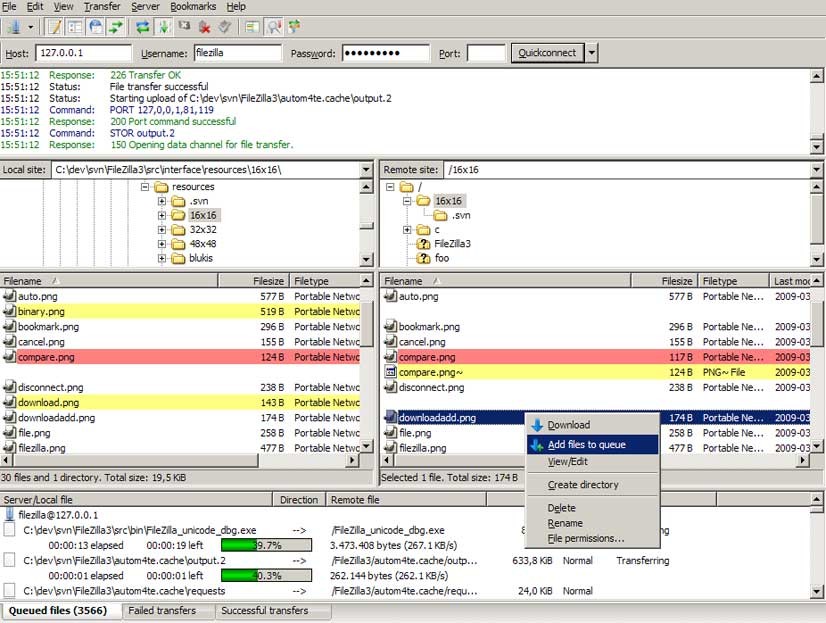The width and height of the screenshot is (826, 623).
Task: Open the Site Manager
Action: 13,27
